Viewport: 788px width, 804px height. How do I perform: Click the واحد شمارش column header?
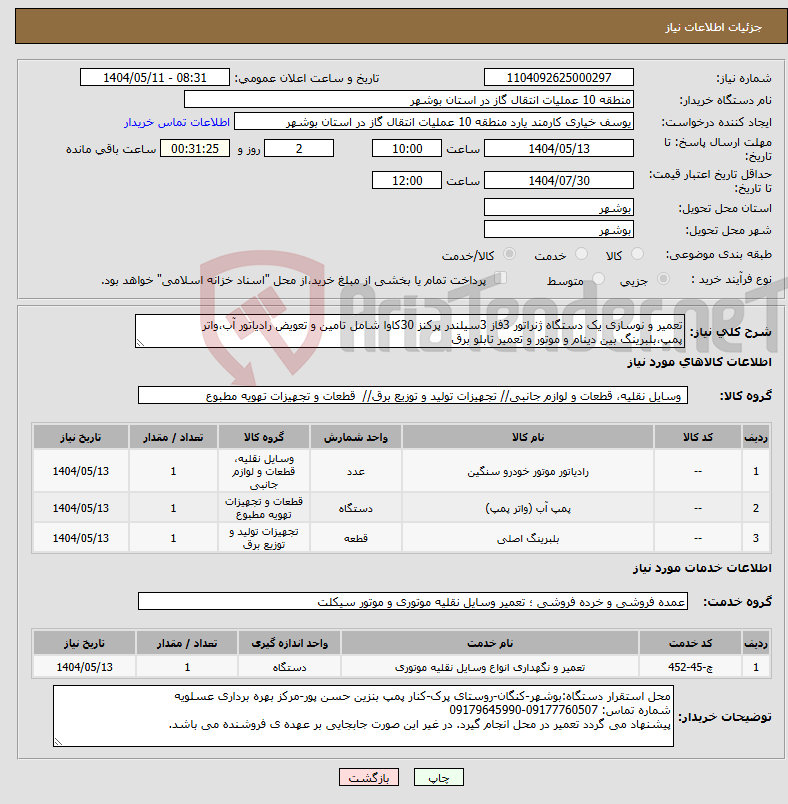pyautogui.click(x=356, y=437)
